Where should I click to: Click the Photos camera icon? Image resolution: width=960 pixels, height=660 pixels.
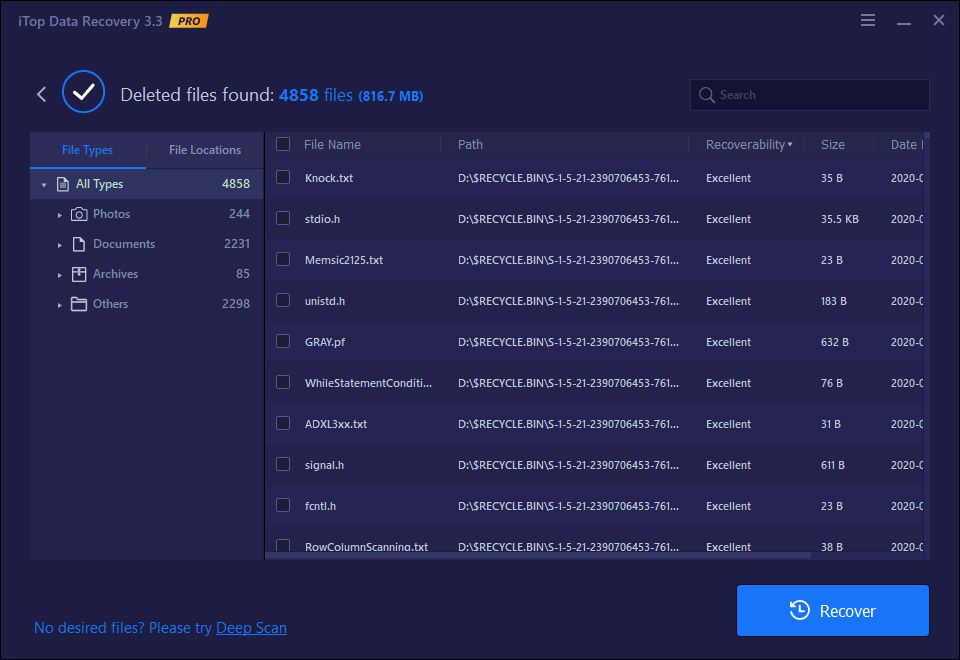pyautogui.click(x=79, y=214)
